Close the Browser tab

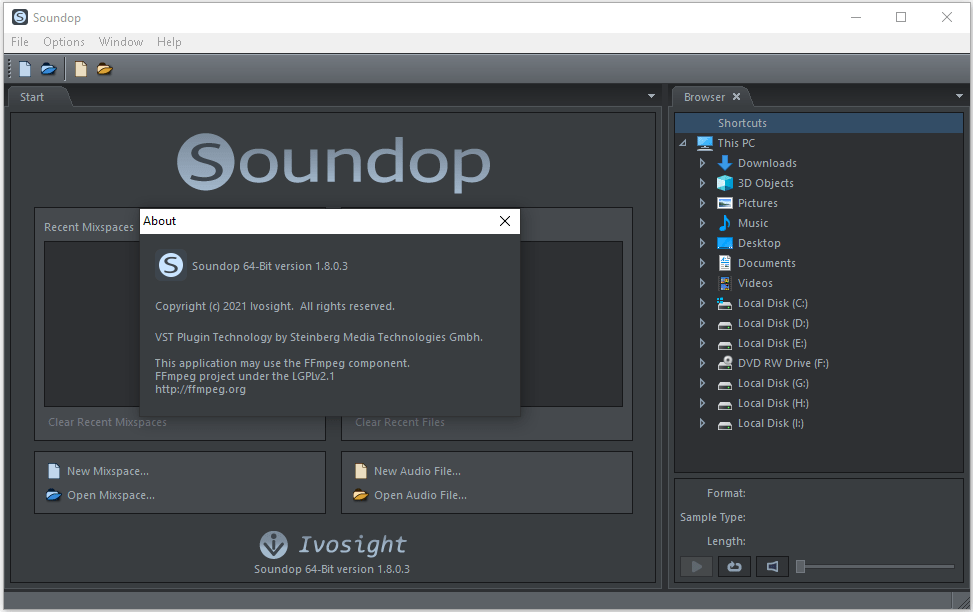click(x=737, y=96)
